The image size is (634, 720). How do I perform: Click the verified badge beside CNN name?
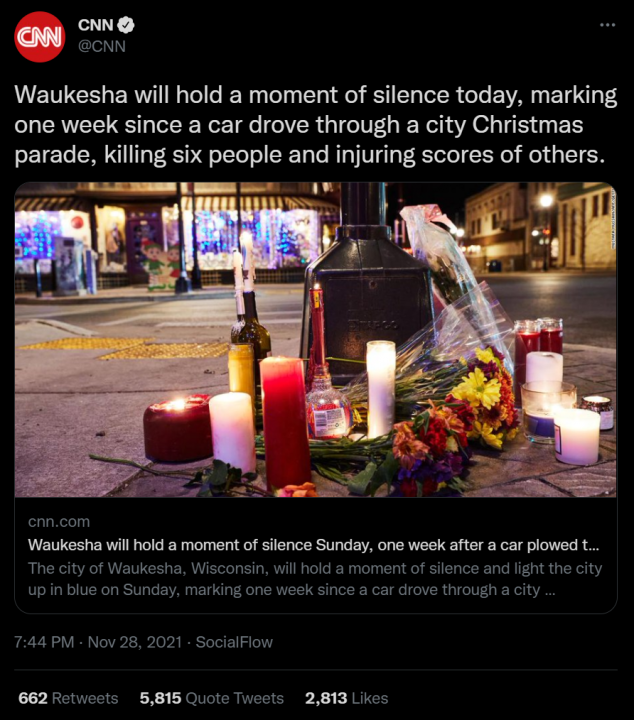pos(126,25)
